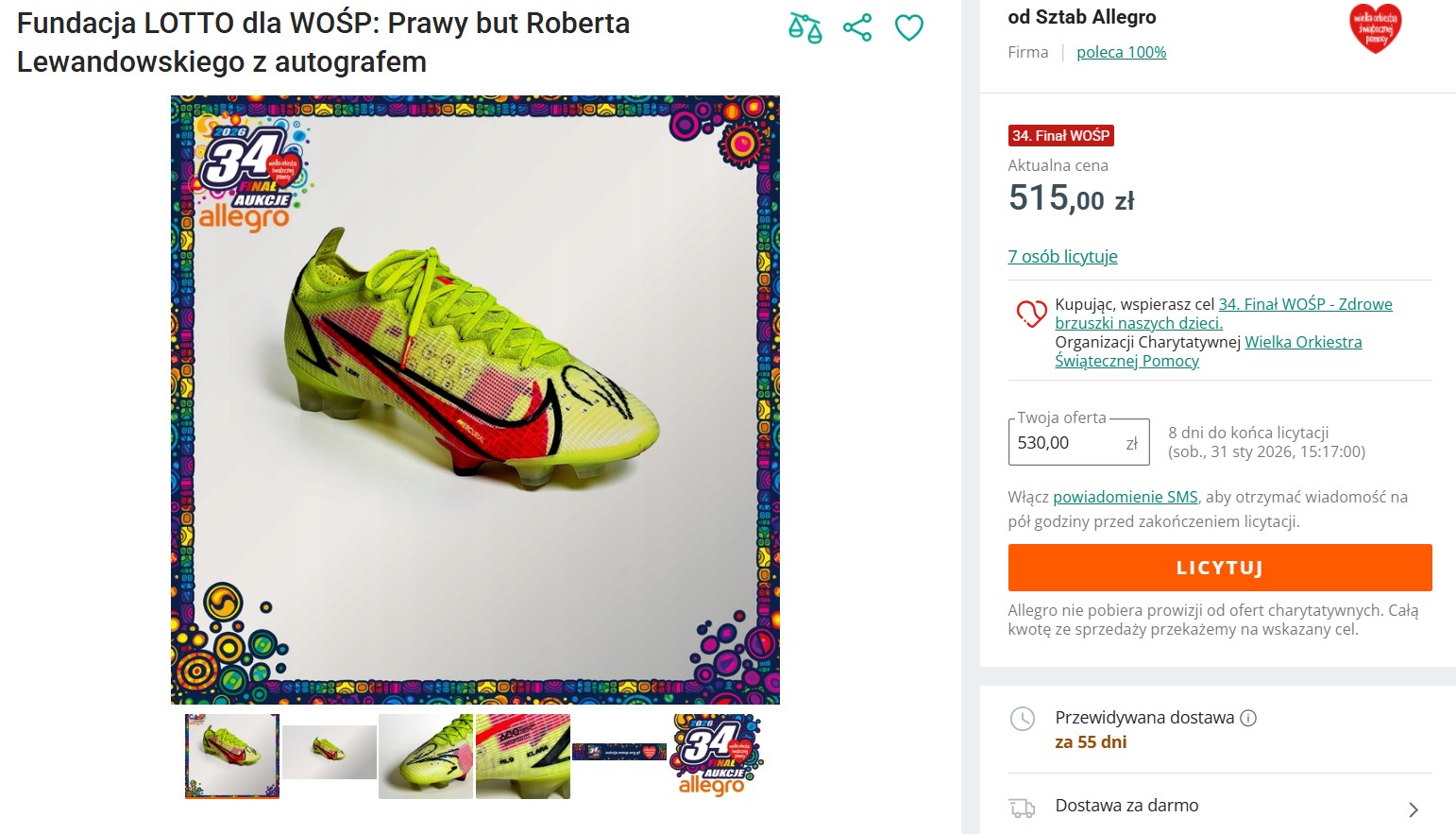Select the second small boot thumbnail
1456x834 pixels.
click(329, 753)
